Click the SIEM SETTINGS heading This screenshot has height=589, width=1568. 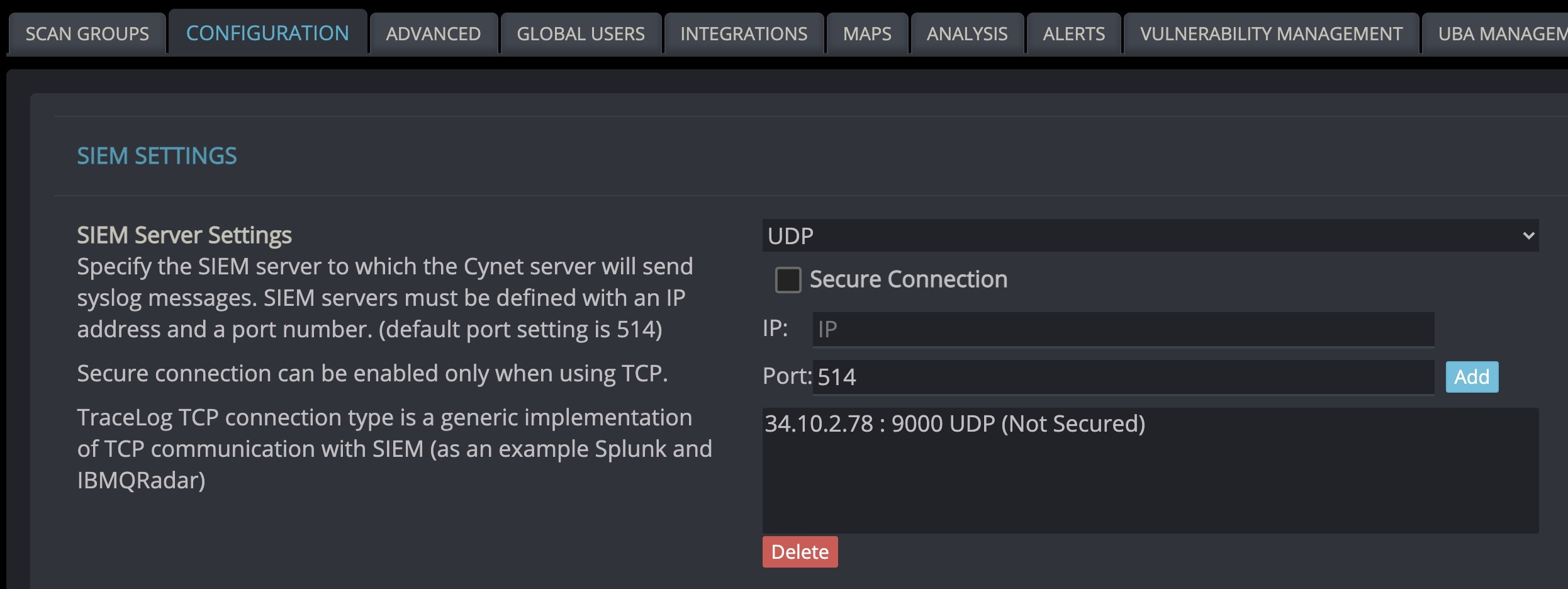tap(157, 155)
